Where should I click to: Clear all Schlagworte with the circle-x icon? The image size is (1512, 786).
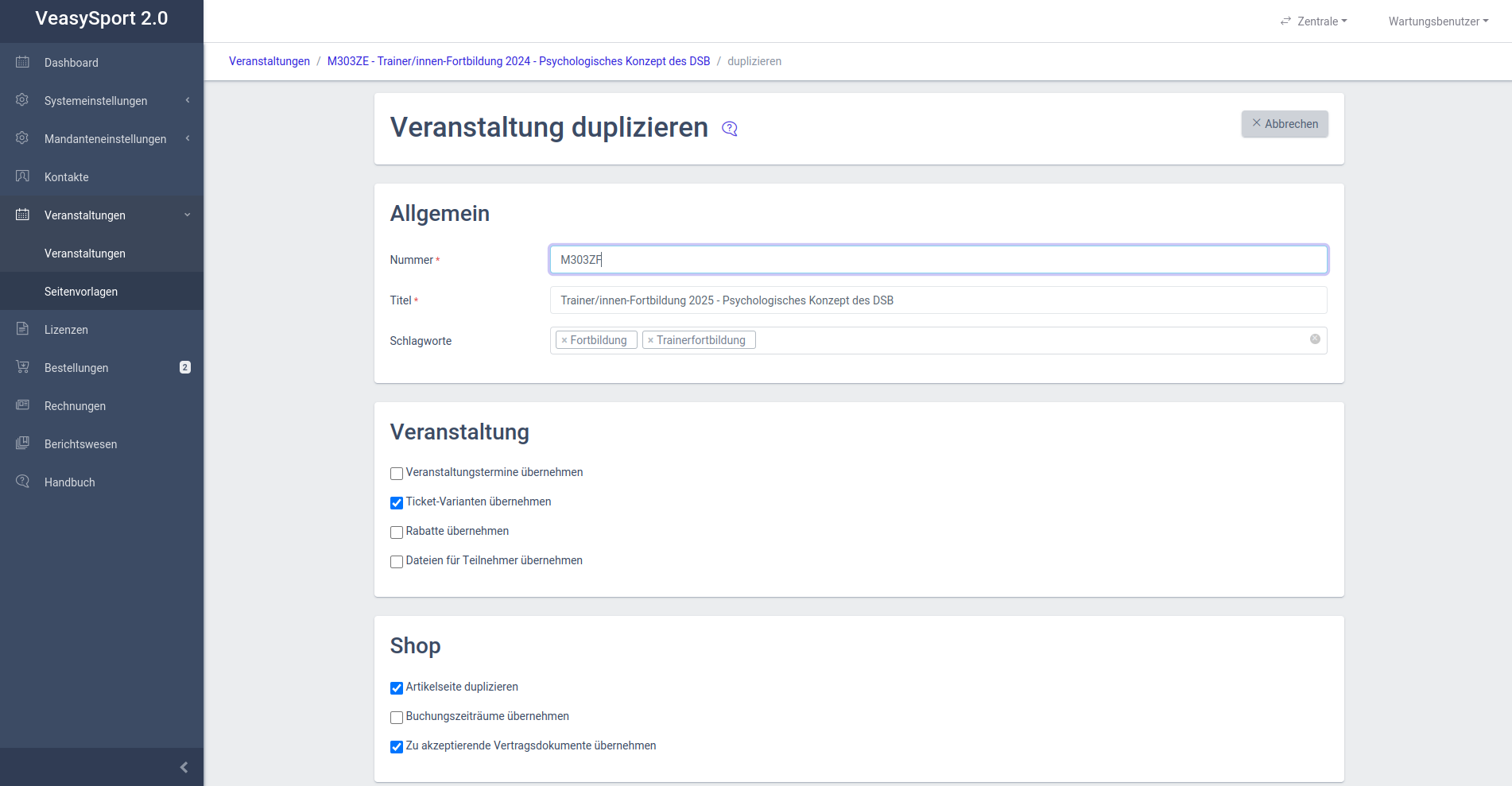click(1315, 339)
